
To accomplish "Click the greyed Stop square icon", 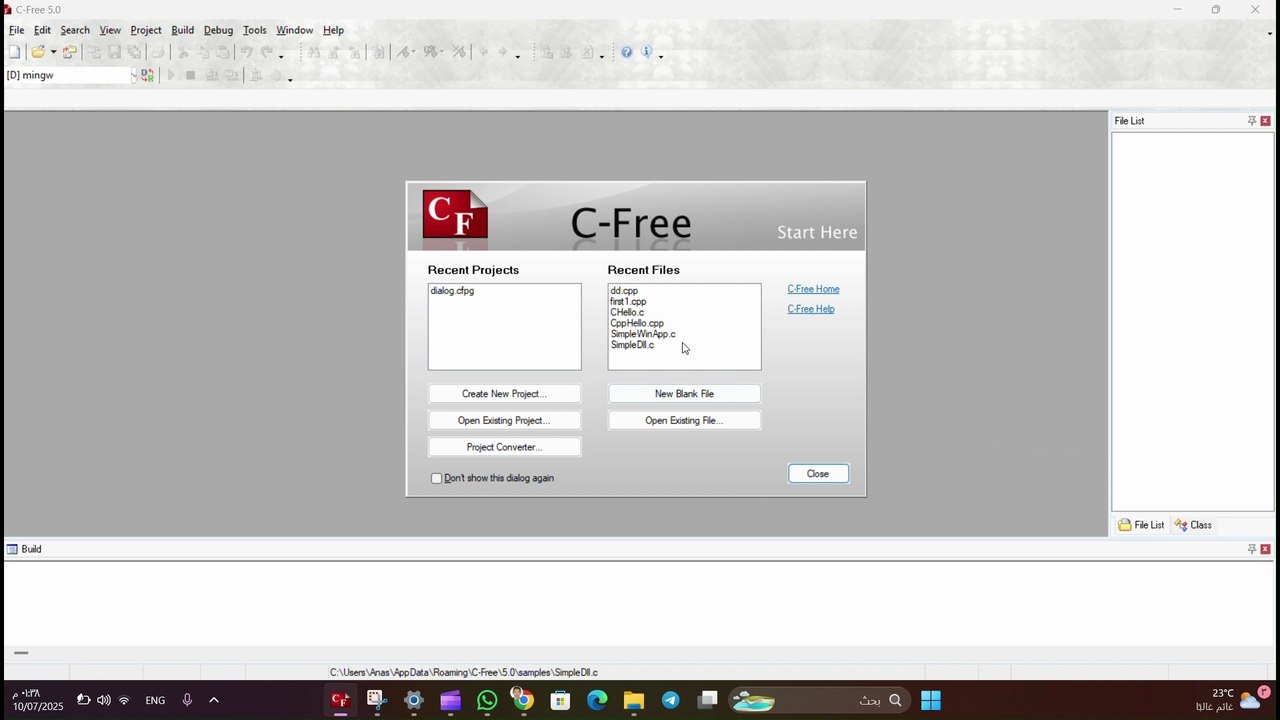I will click(x=190, y=75).
